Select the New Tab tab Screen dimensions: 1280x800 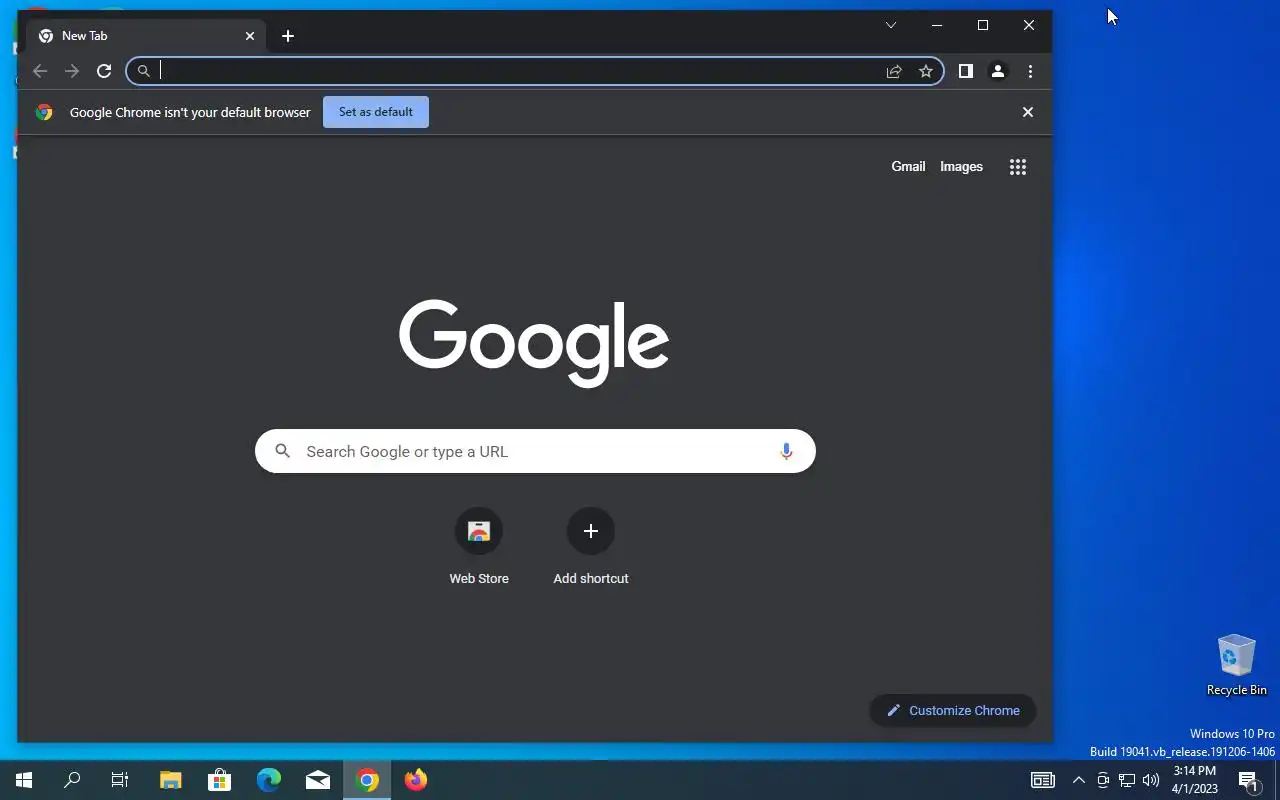(148, 36)
